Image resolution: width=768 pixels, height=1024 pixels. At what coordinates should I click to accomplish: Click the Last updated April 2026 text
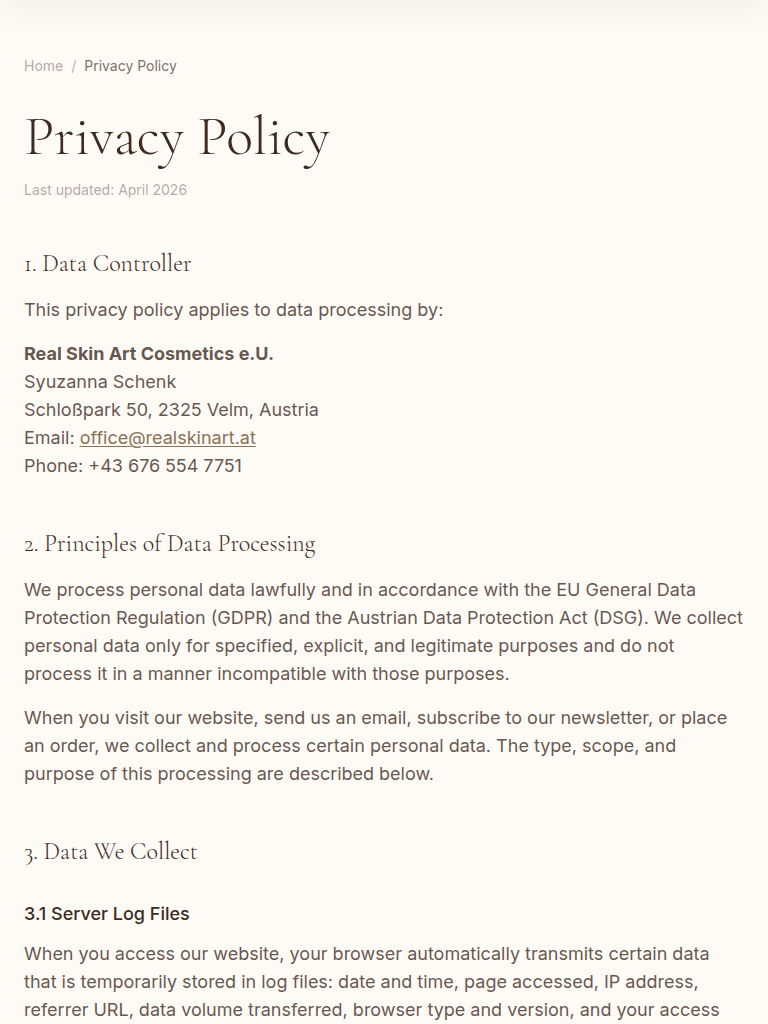coord(105,190)
